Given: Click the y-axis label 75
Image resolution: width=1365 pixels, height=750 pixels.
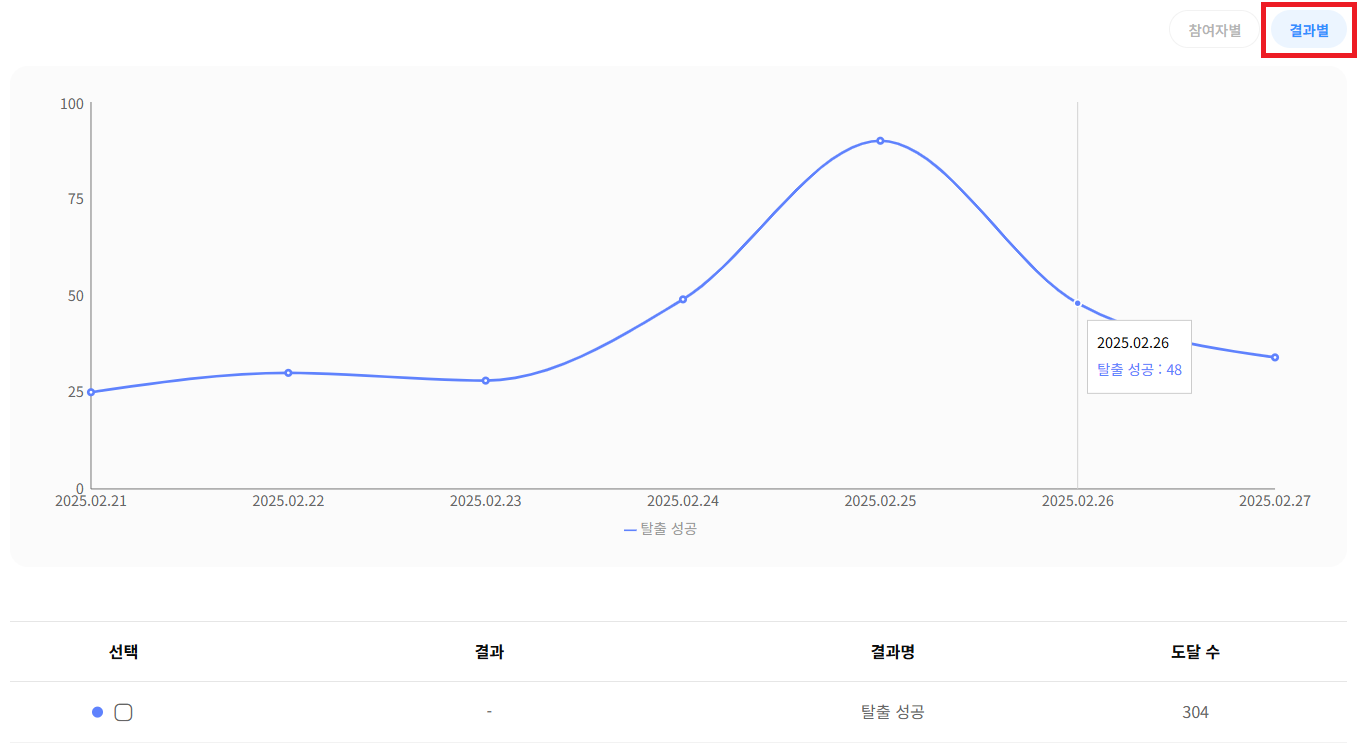Looking at the screenshot, I should click(76, 199).
